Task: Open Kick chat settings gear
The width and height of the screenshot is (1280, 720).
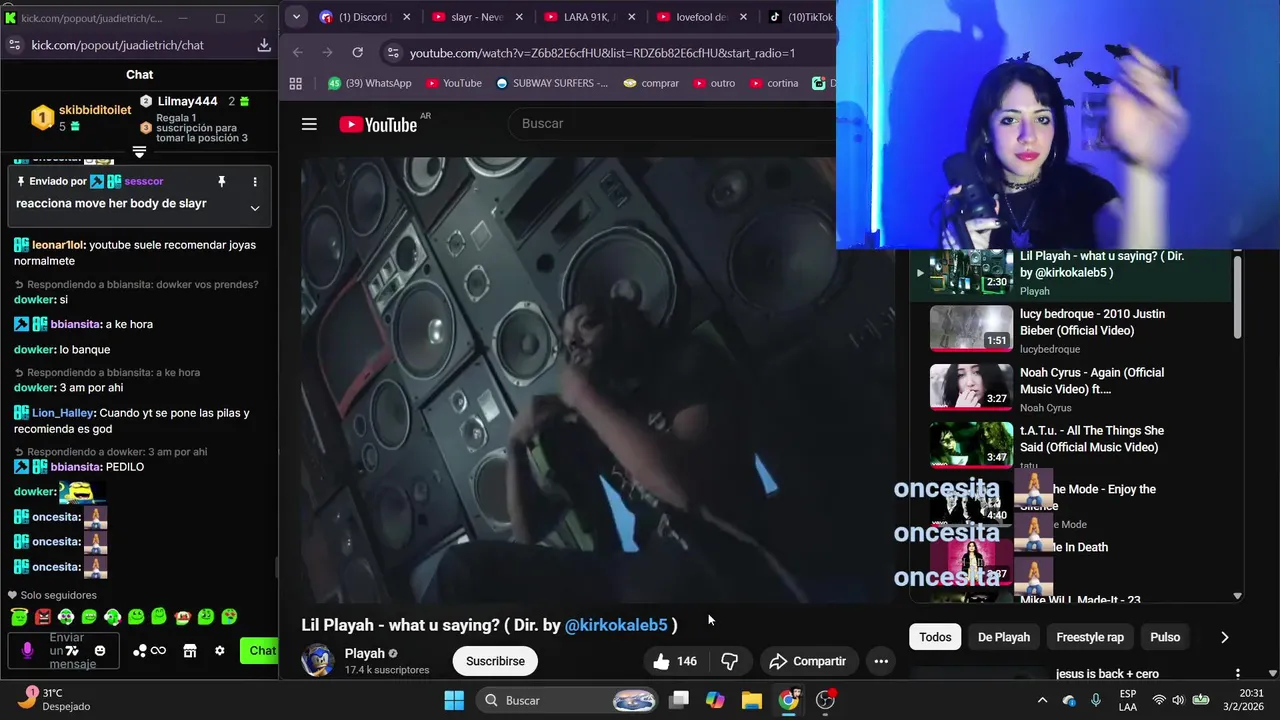Action: tap(220, 651)
